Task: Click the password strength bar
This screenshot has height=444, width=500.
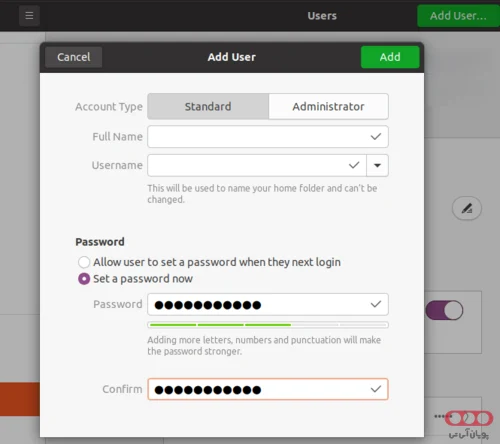Action: pyautogui.click(x=268, y=325)
